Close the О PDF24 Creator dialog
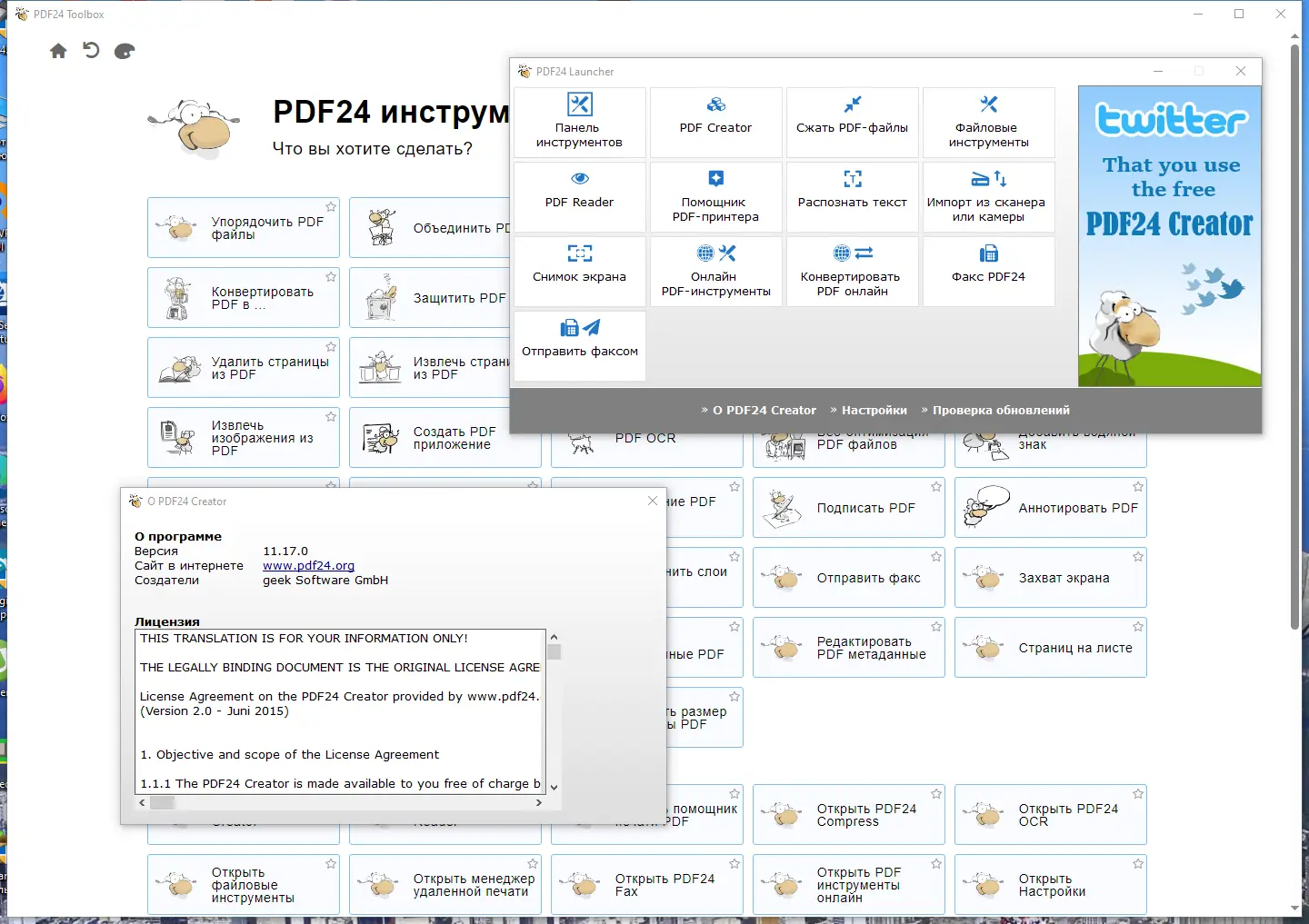Screen dimensions: 1309x924 [653, 501]
